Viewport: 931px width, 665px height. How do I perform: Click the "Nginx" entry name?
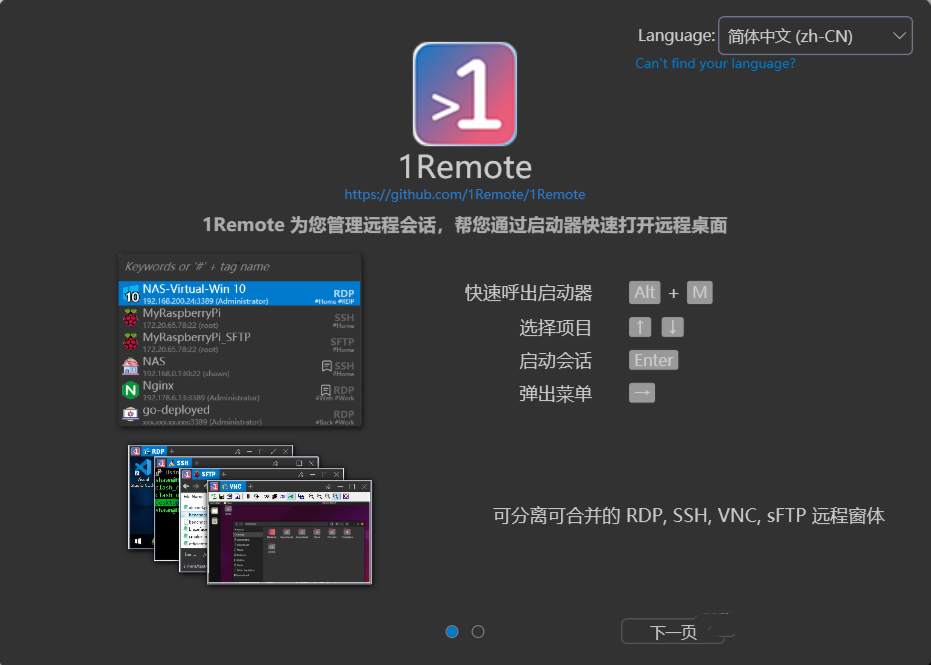[x=158, y=385]
